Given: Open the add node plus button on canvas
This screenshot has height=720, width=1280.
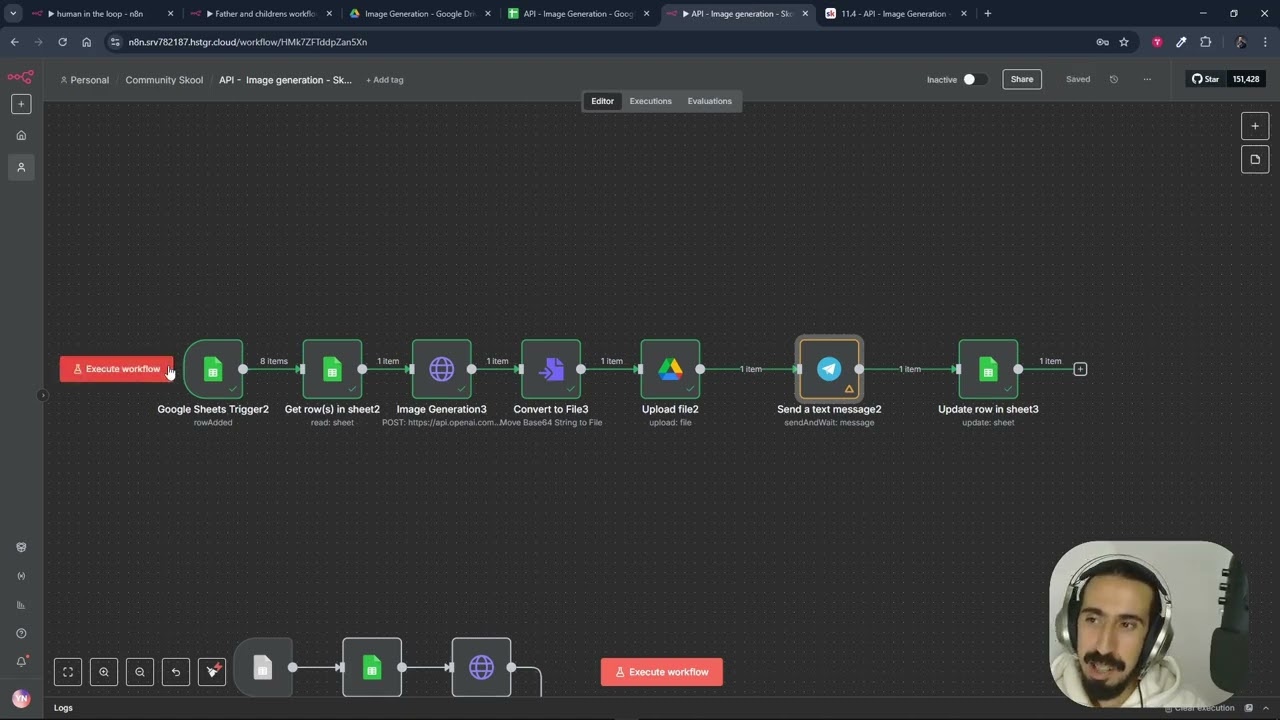Looking at the screenshot, I should [x=1255, y=126].
